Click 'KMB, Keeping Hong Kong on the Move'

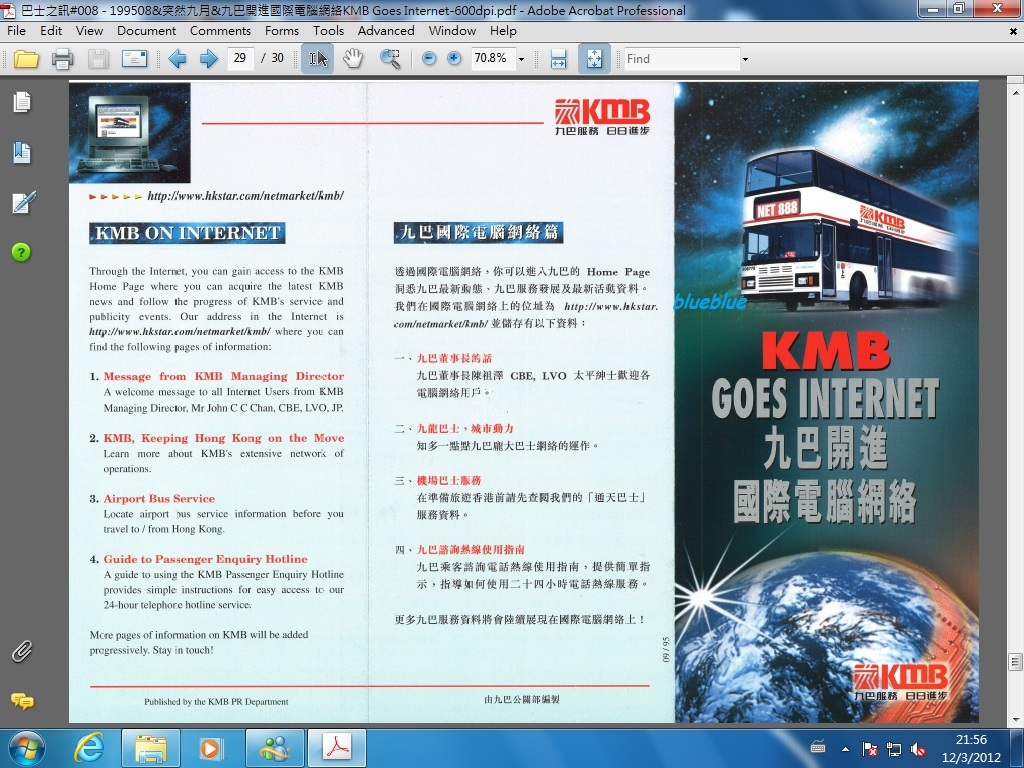[223, 438]
